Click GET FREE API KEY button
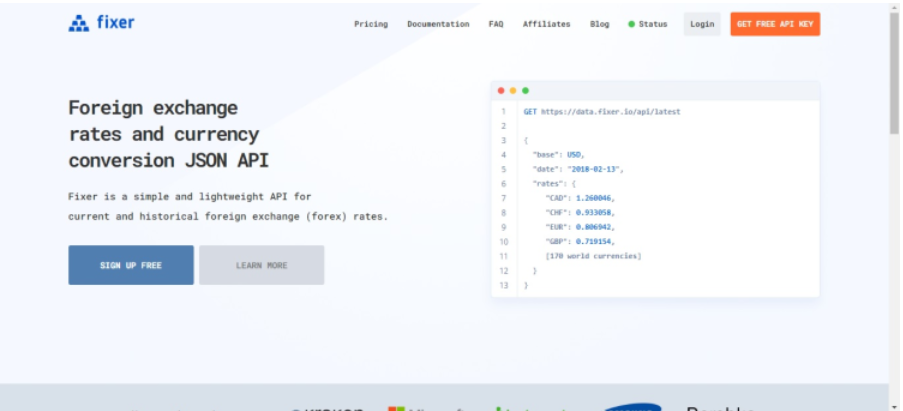This screenshot has height=411, width=903. pyautogui.click(x=775, y=24)
